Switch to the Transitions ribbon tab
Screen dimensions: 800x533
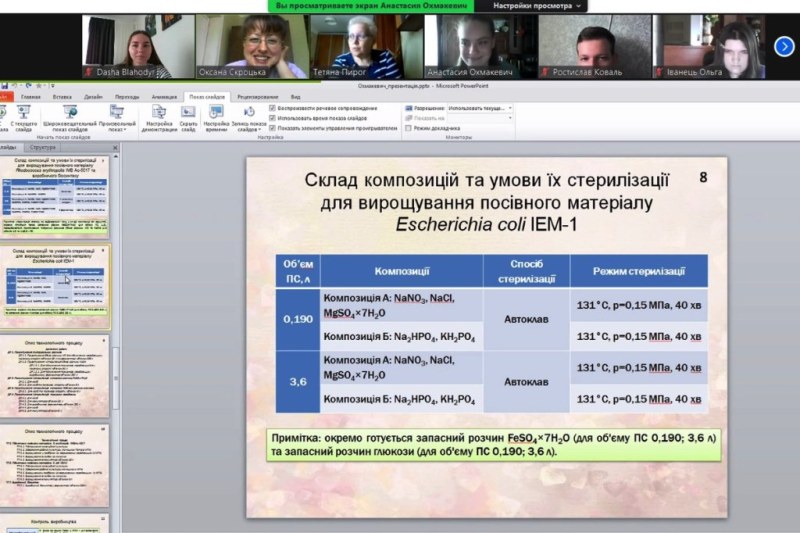coord(127,96)
